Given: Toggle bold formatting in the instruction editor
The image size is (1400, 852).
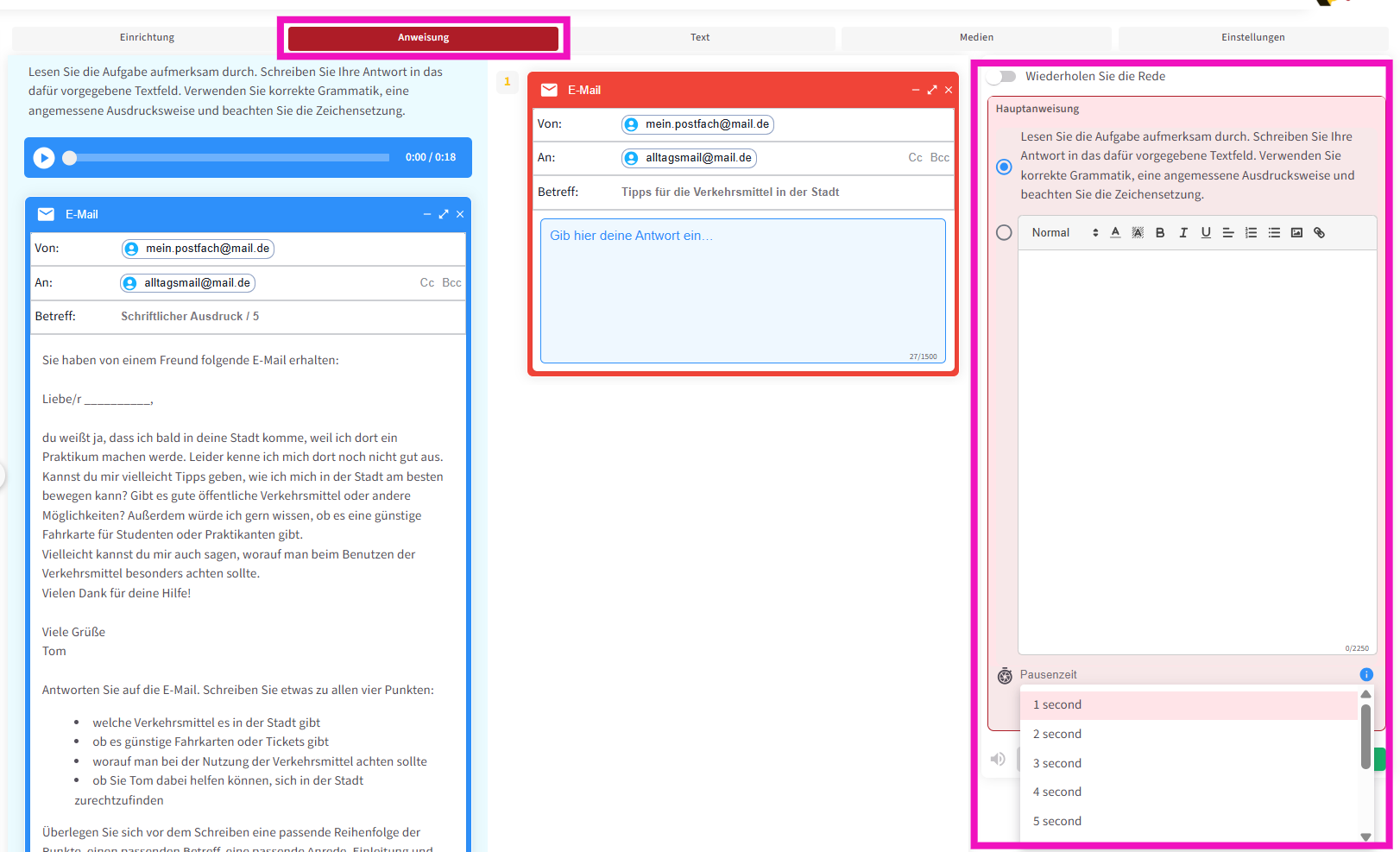Looking at the screenshot, I should point(1160,233).
